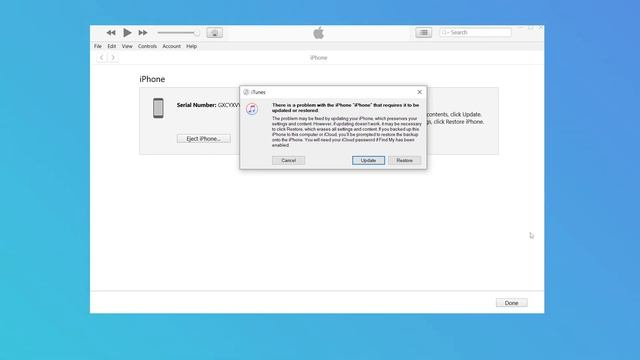Go forward with the right chevron

pyautogui.click(x=113, y=58)
